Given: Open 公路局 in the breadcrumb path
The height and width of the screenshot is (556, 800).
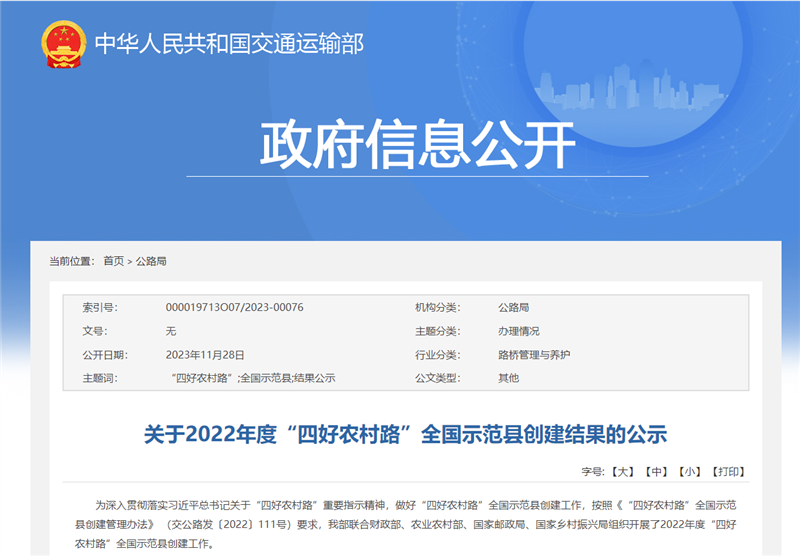Looking at the screenshot, I should pyautogui.click(x=151, y=261).
